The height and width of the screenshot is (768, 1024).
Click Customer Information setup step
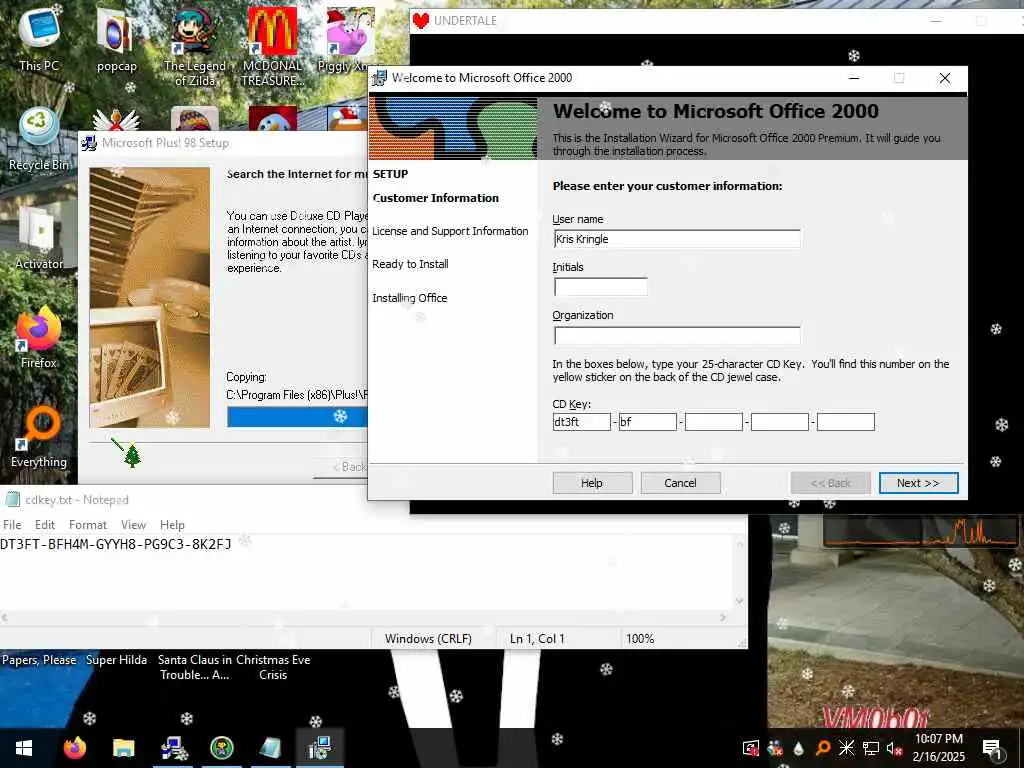[x=436, y=198]
